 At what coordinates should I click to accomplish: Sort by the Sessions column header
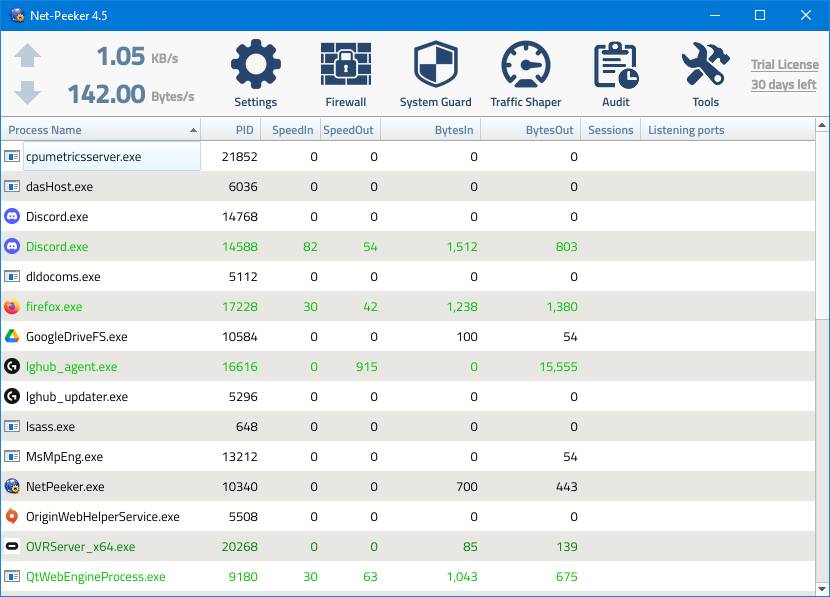[611, 130]
